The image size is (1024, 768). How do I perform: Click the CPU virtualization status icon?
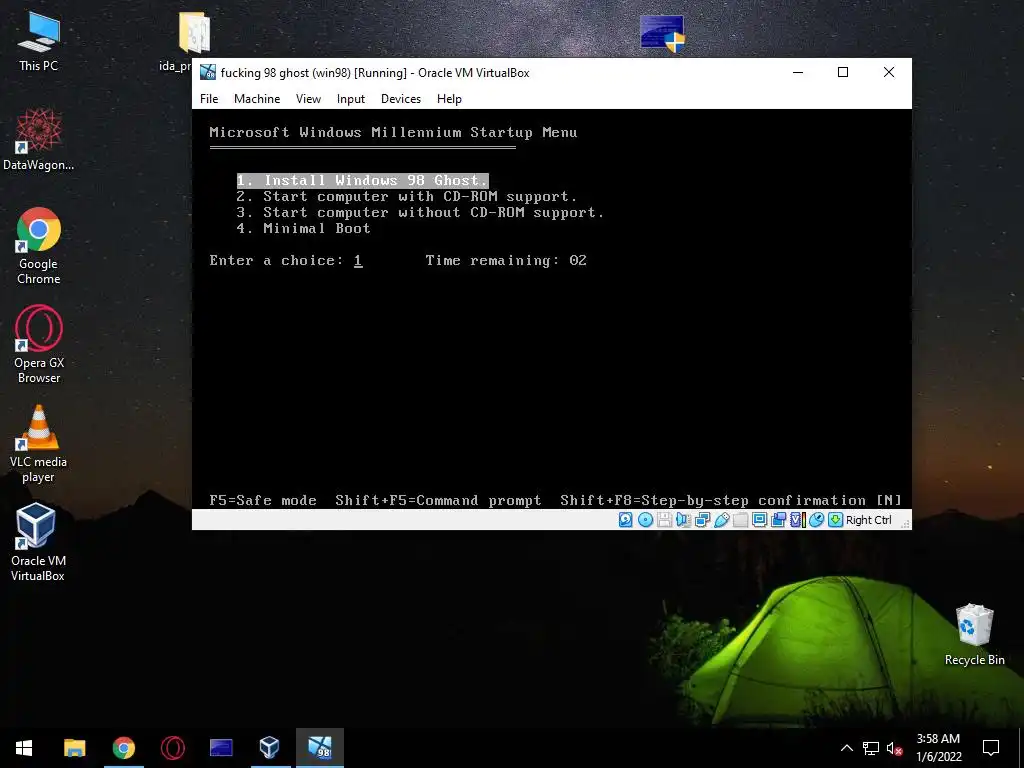pyautogui.click(x=797, y=520)
